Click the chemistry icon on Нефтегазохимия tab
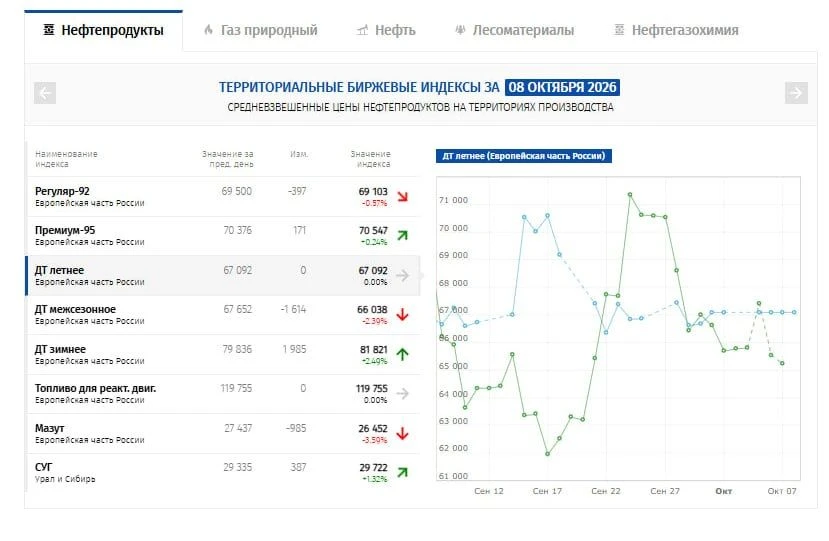The width and height of the screenshot is (829, 541). pyautogui.click(x=619, y=30)
